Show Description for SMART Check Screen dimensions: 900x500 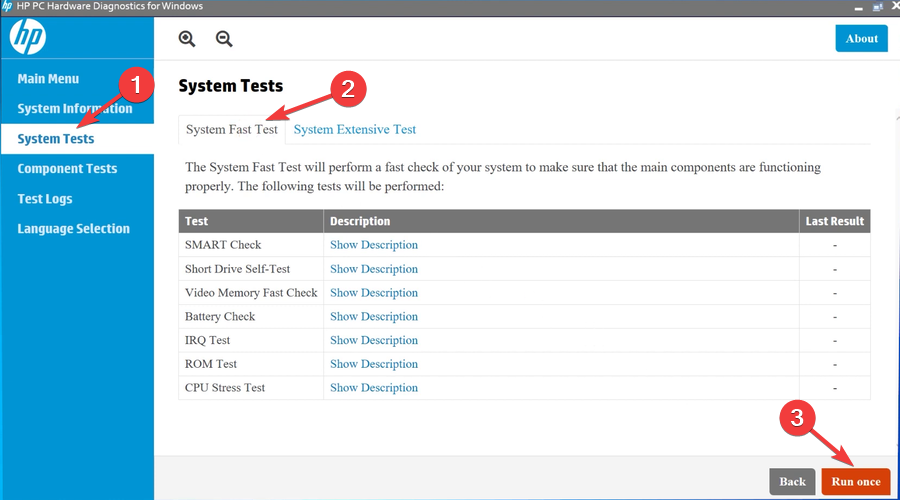374,245
